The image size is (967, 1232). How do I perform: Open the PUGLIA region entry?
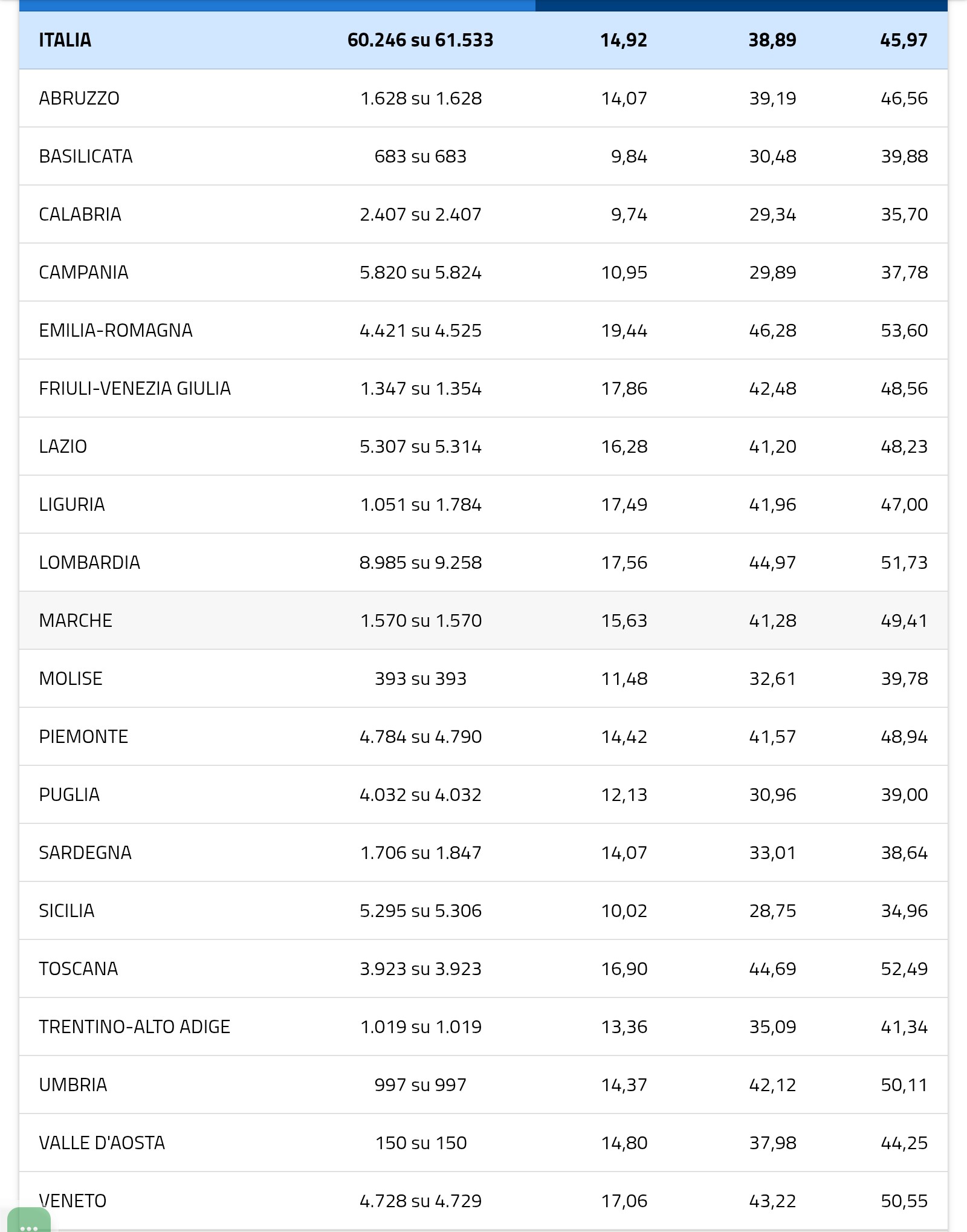(70, 794)
